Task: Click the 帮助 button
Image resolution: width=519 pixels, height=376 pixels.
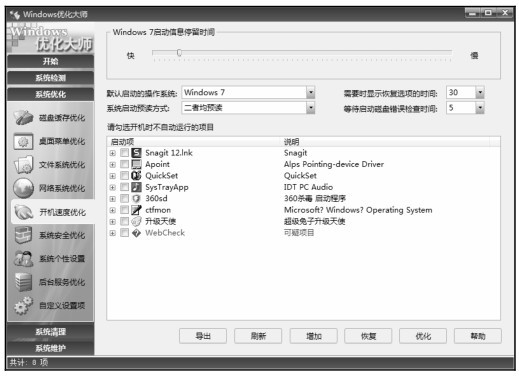Action: click(478, 336)
